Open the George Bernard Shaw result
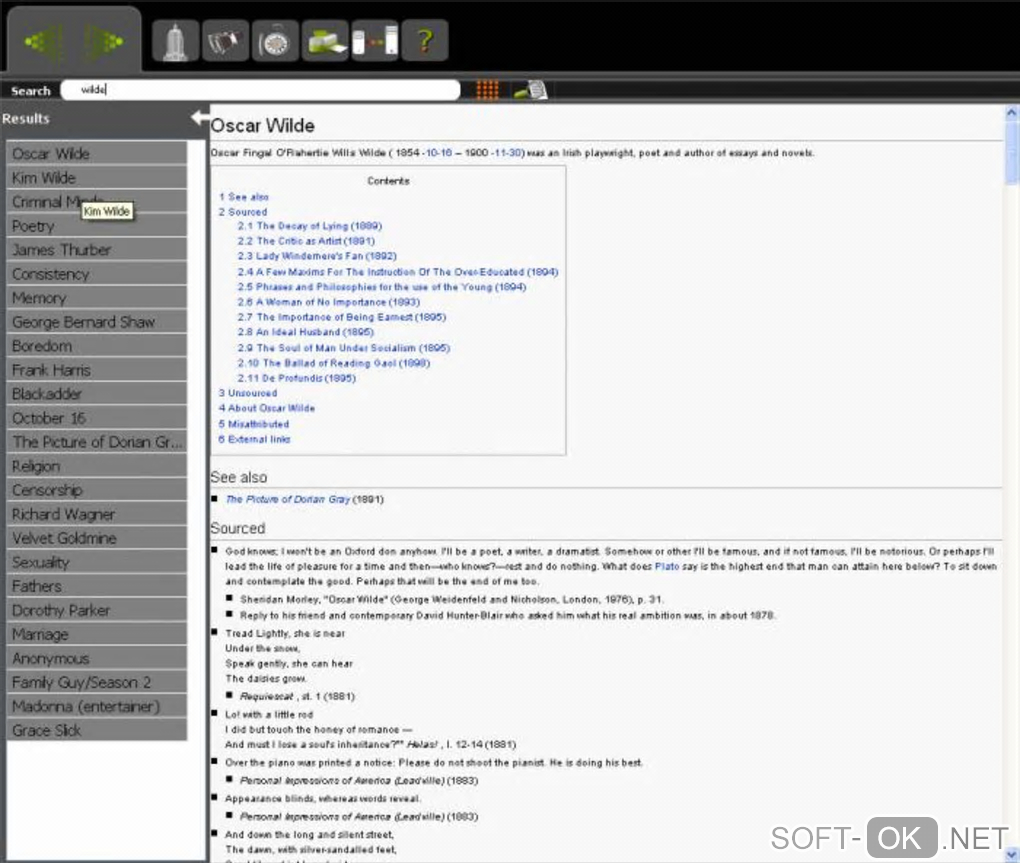The height and width of the screenshot is (863, 1020). 96,322
